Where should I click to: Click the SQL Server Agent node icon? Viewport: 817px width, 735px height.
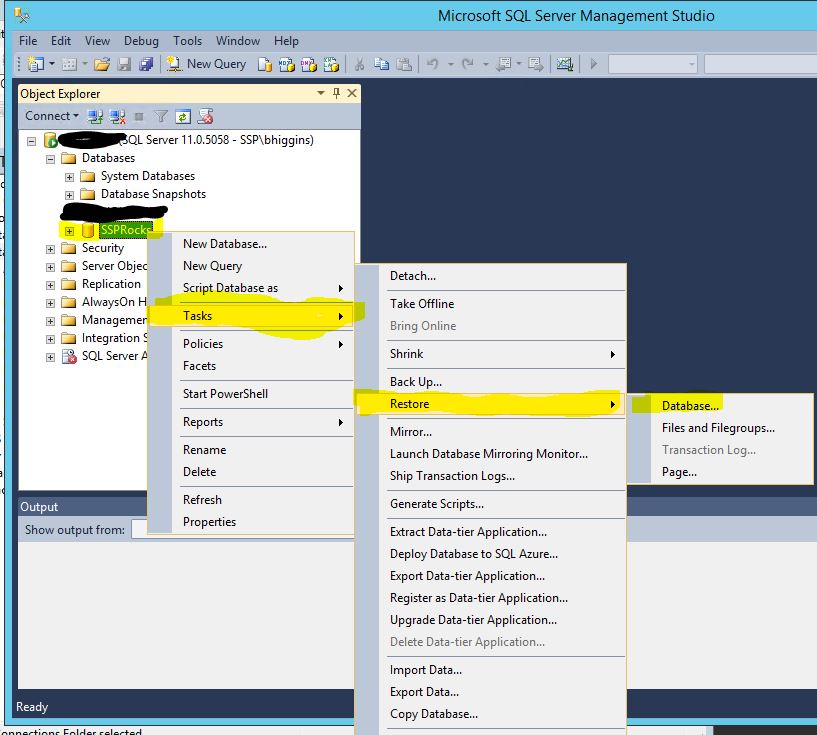69,356
